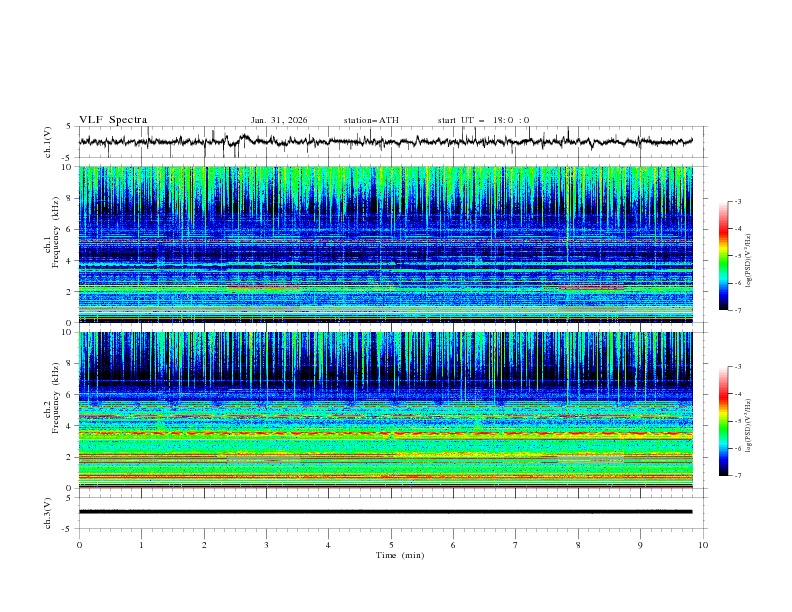This screenshot has width=792, height=612.
Task: Click the ch.1 'Frequency (kHz)' axis label
Action: pyautogui.click(x=56, y=233)
